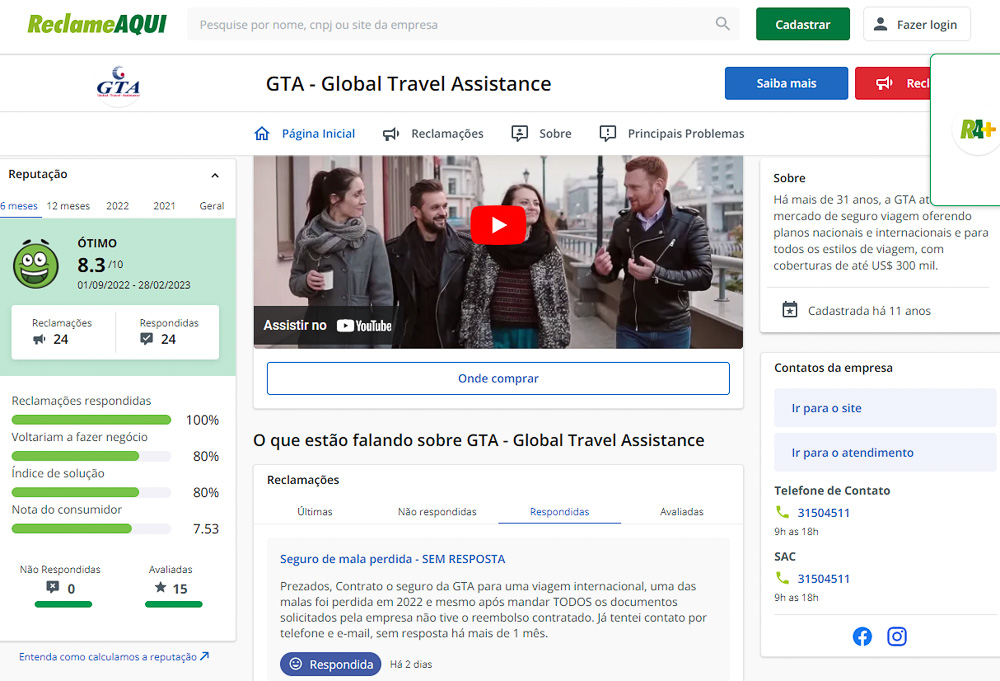Click the Ir para o atendimento link
Viewport: 1000px width, 681px height.
[885, 452]
